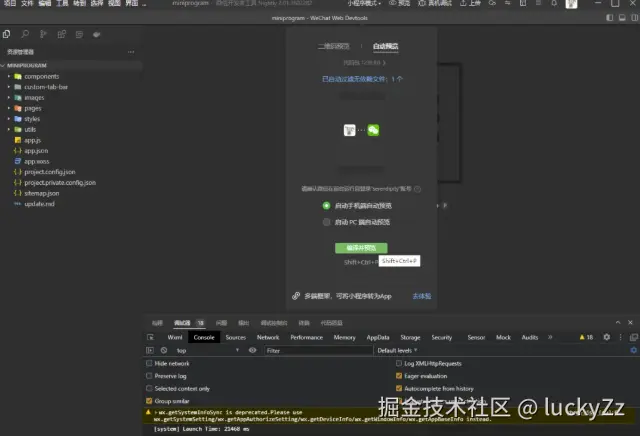Enable Preserve log checkbox
The image size is (640, 436).
pos(149,376)
